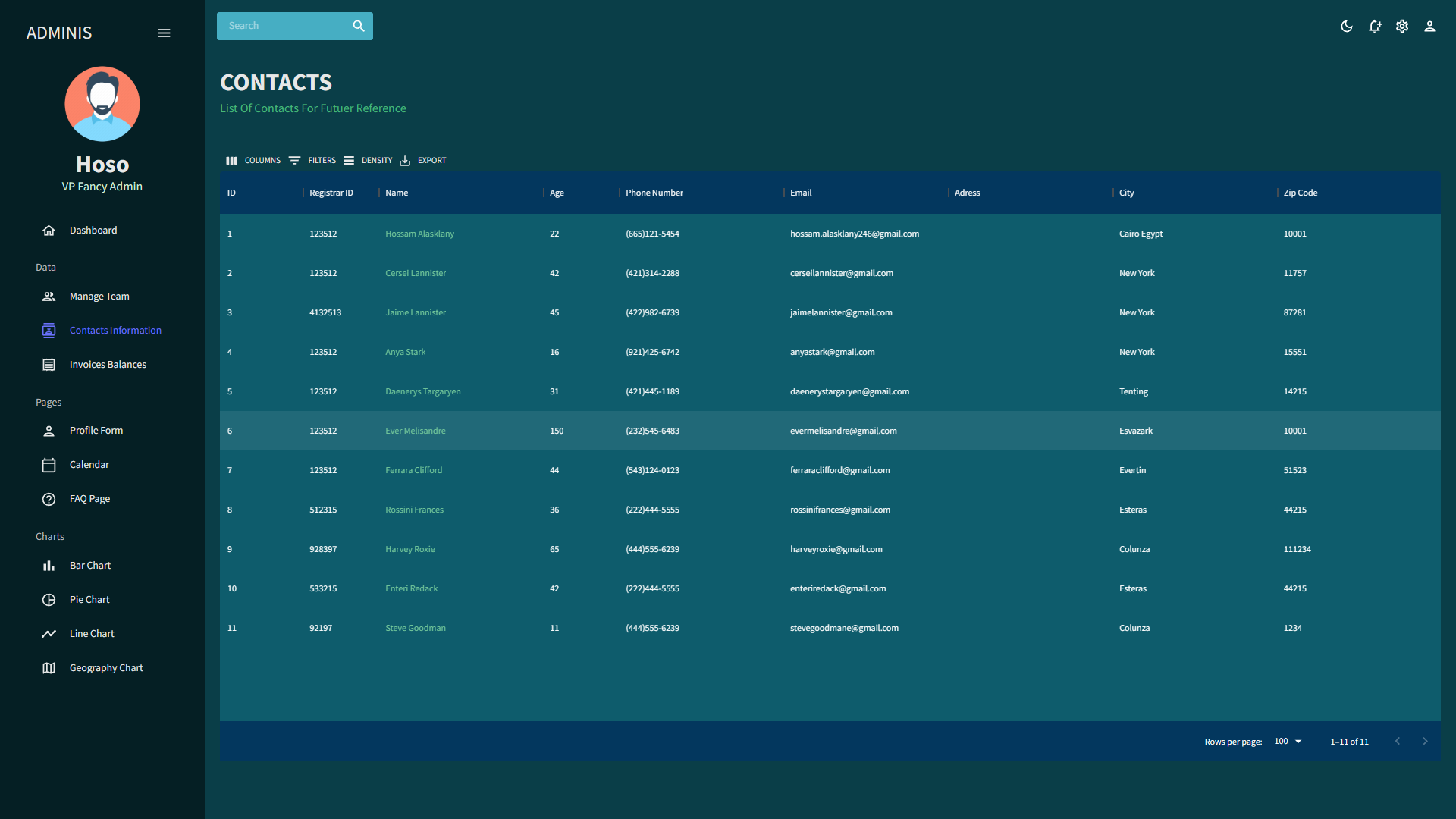Image resolution: width=1456 pixels, height=819 pixels.
Task: Navigate to Contacts Information menu item
Action: pos(115,330)
